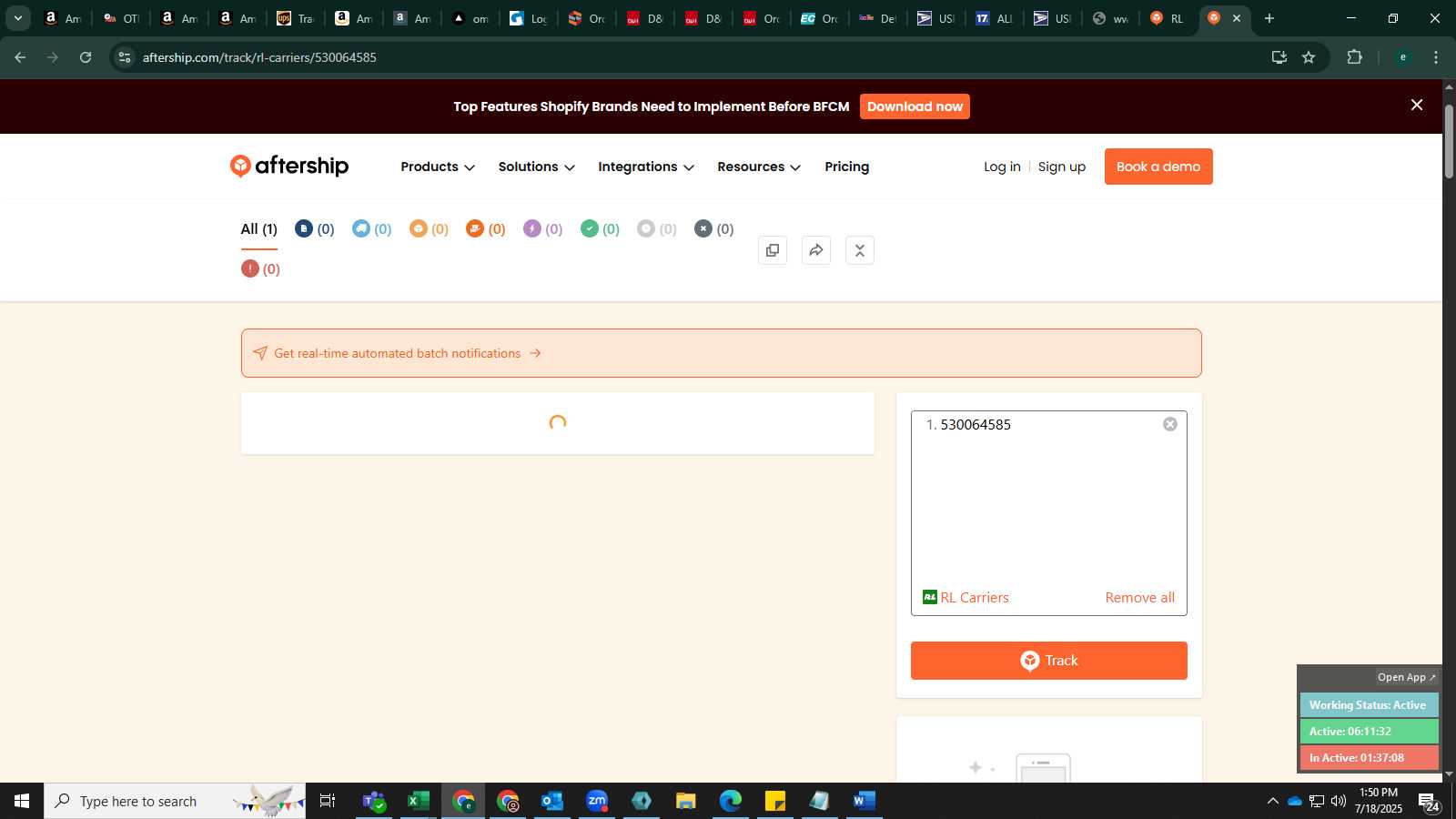Click Type here to search box

(x=175, y=801)
